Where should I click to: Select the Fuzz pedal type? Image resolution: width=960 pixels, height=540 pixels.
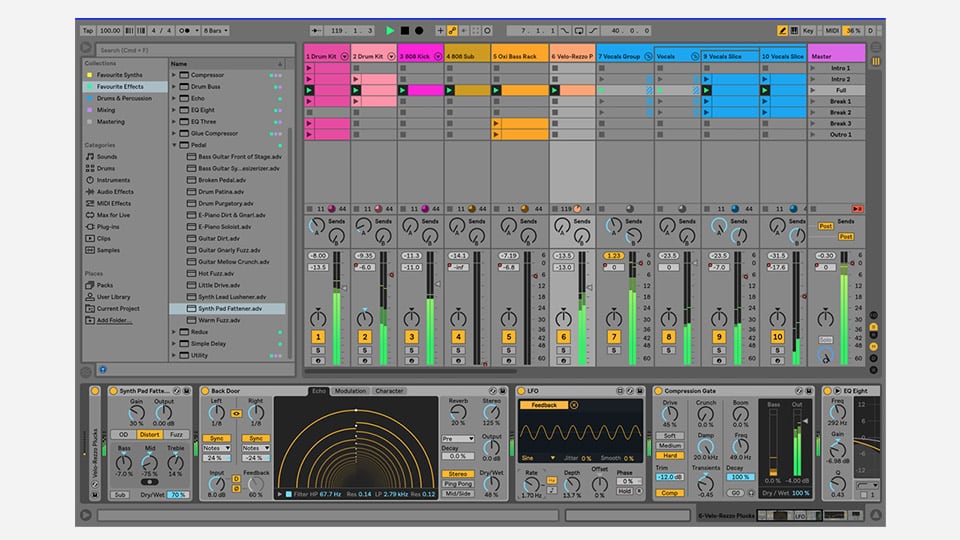(176, 435)
